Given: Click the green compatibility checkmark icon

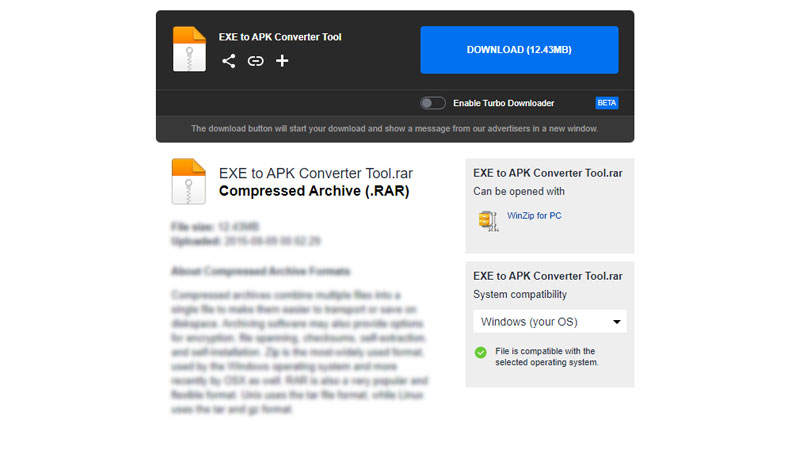Looking at the screenshot, I should click(x=481, y=353).
